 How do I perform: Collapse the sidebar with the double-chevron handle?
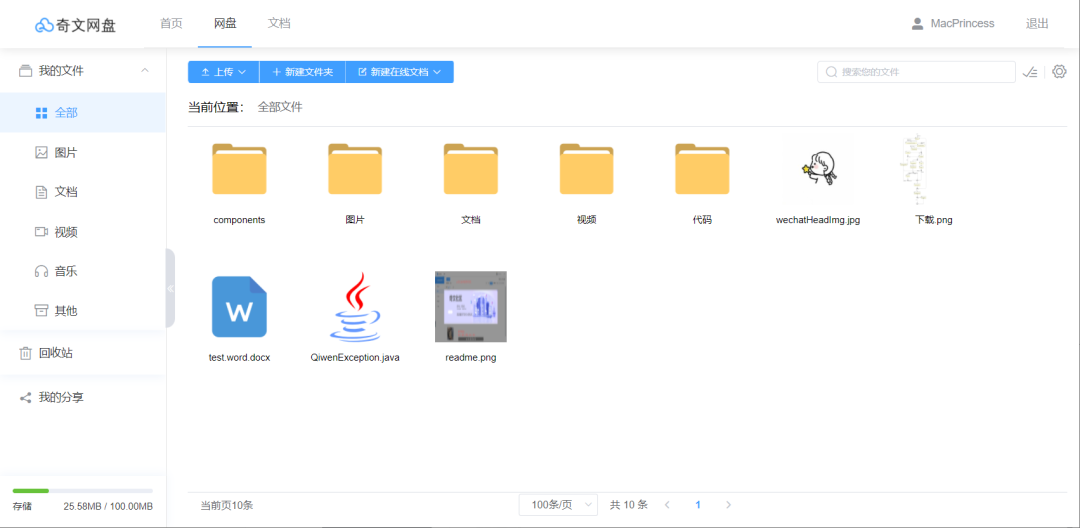click(x=170, y=288)
